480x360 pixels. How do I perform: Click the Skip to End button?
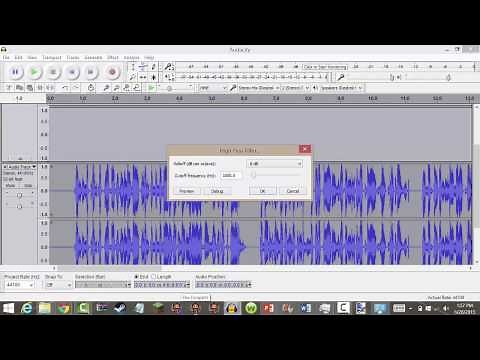[91, 72]
